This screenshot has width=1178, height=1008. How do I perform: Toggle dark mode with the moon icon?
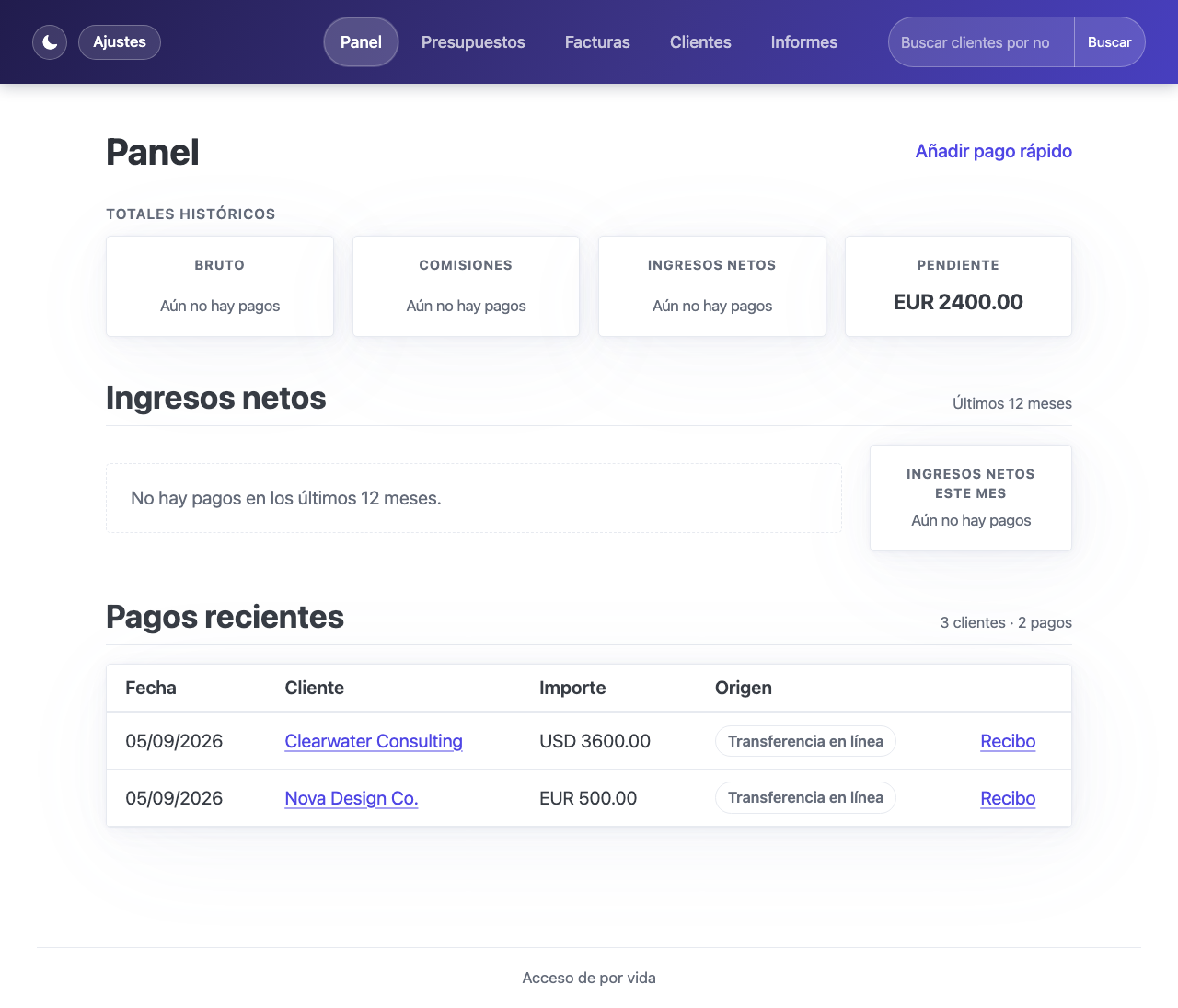[50, 42]
